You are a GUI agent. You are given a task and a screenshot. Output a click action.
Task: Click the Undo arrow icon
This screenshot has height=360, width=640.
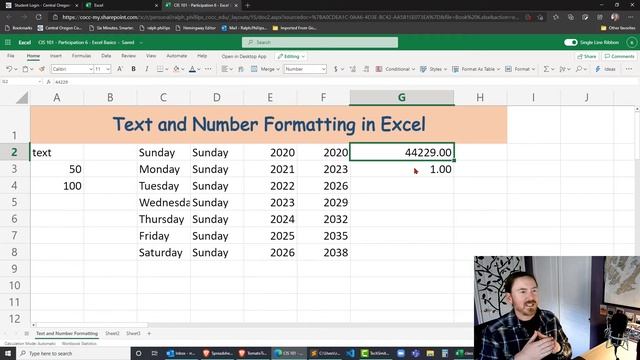9,69
